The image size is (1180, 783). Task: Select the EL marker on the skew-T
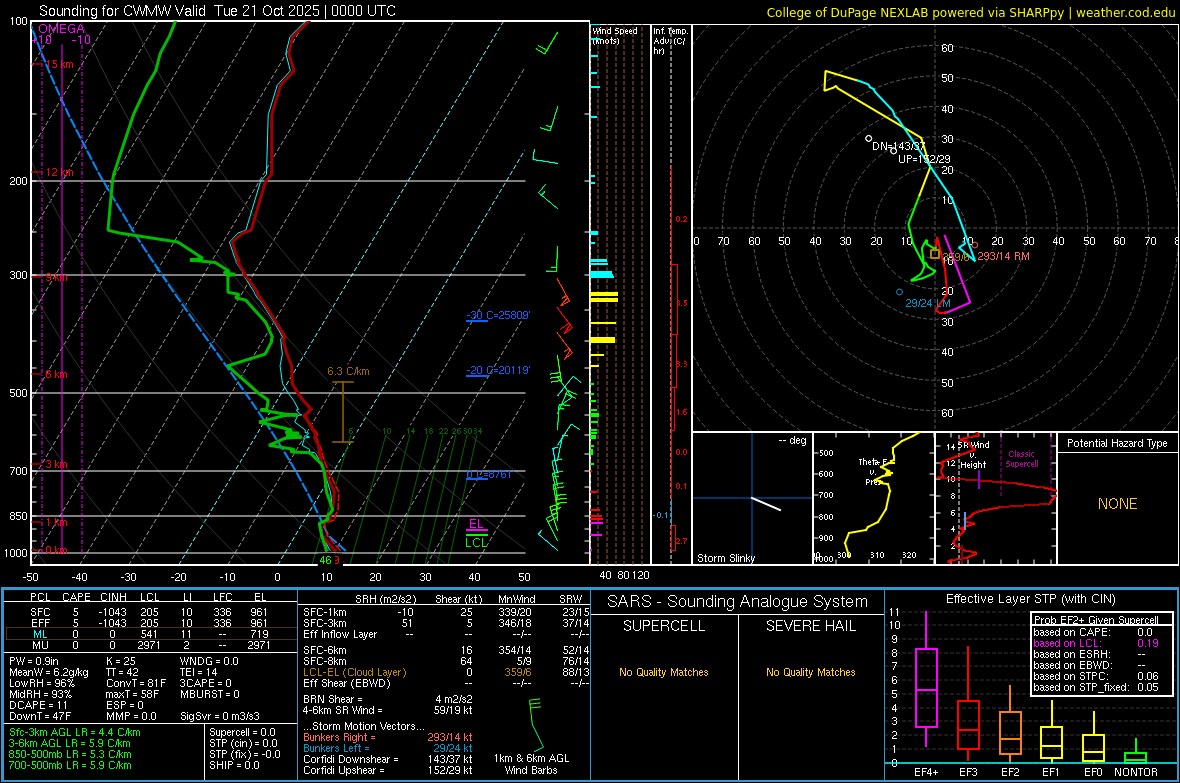pos(476,524)
